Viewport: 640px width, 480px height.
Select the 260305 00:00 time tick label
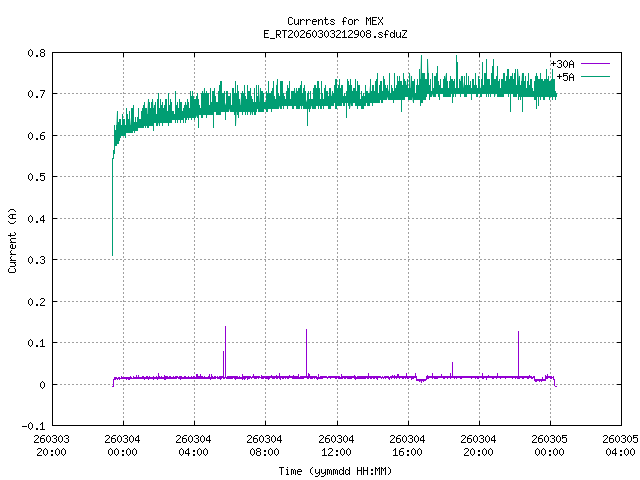point(549,444)
